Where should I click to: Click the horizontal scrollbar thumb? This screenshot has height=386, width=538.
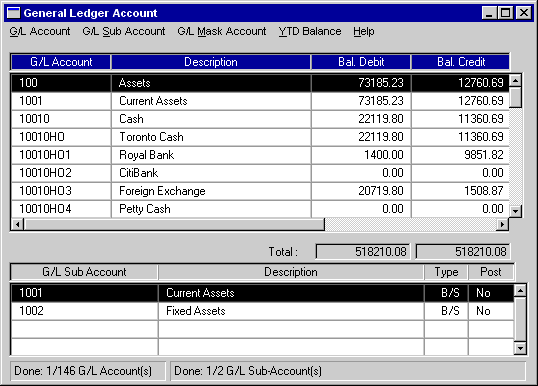[174, 224]
